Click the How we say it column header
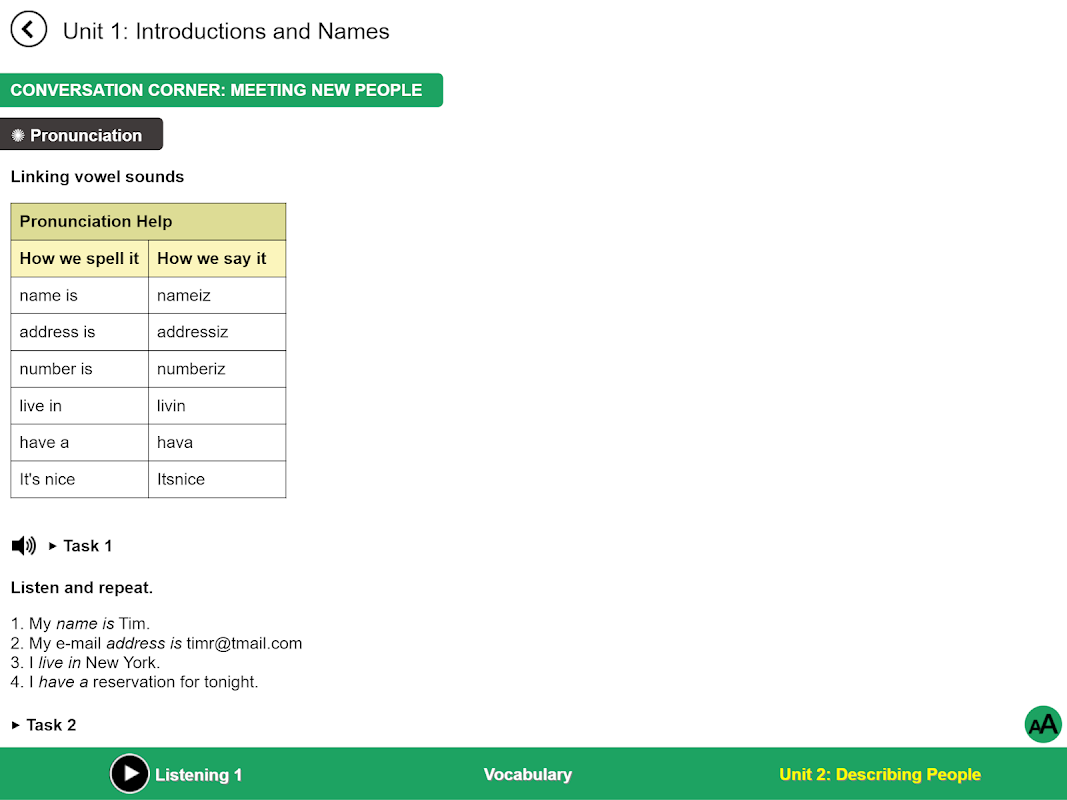This screenshot has height=800, width=1067. tap(217, 259)
